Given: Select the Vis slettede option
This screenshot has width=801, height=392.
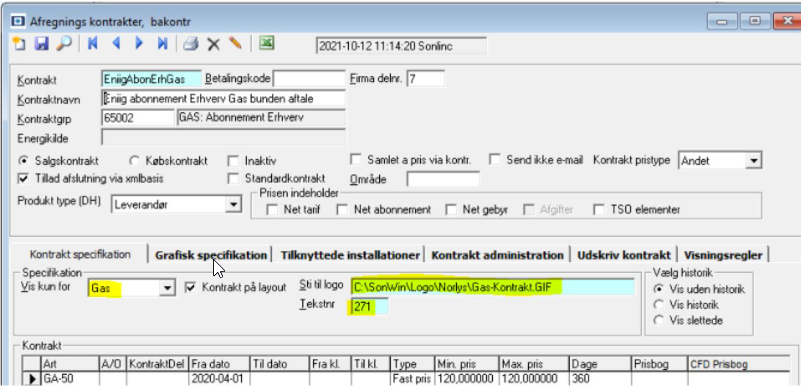Looking at the screenshot, I should 658,321.
